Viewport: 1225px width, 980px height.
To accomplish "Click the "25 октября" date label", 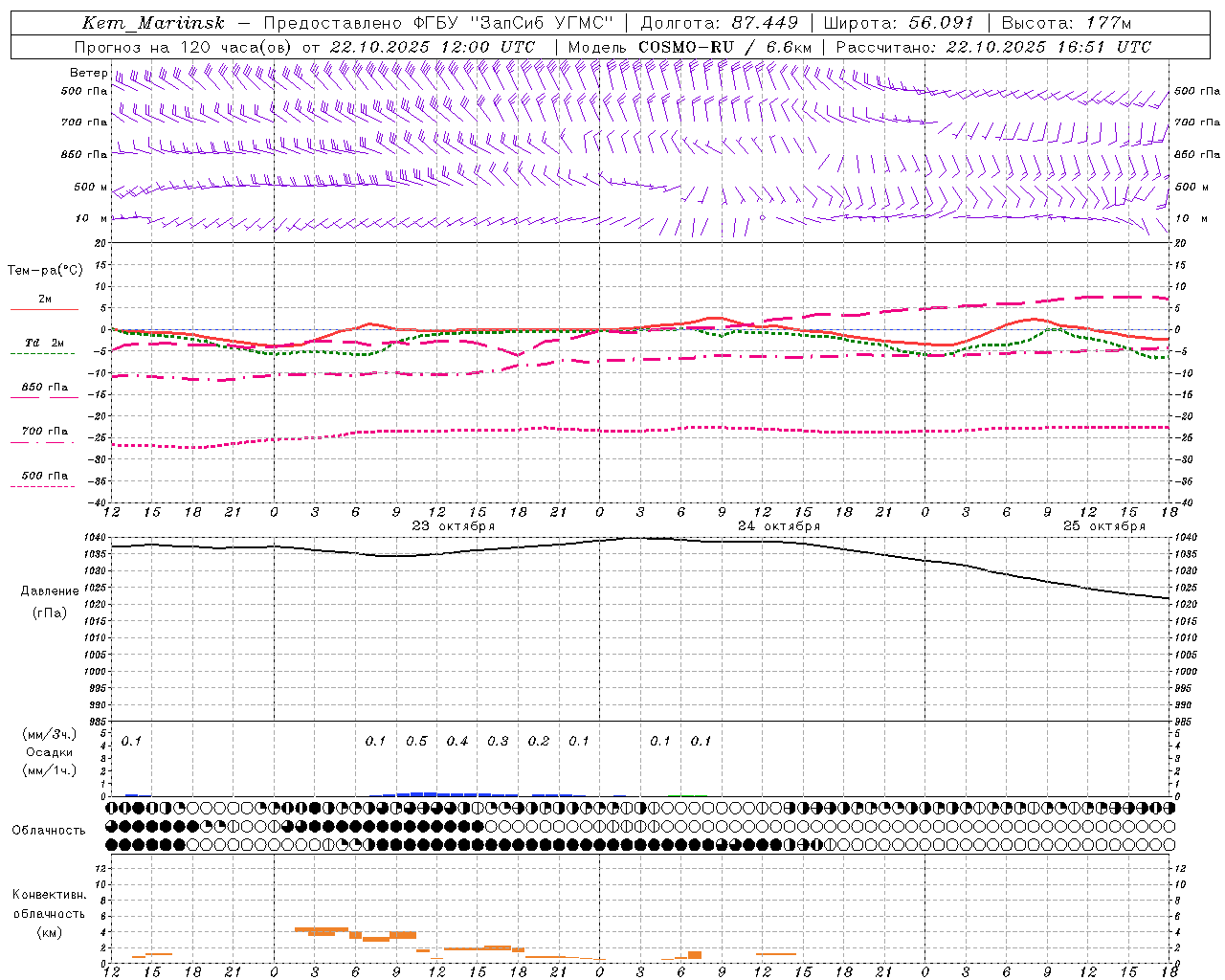I will click(x=1104, y=526).
